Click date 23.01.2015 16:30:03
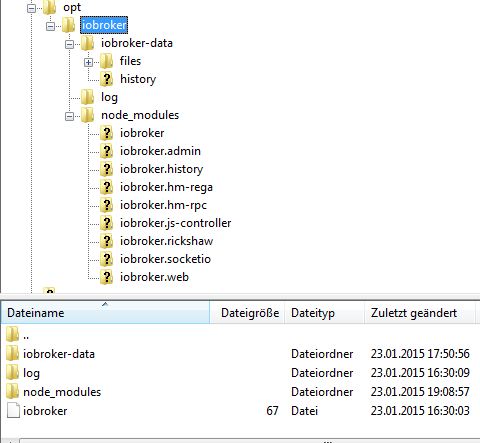Viewport: 480px width, 443px height. tap(420, 411)
